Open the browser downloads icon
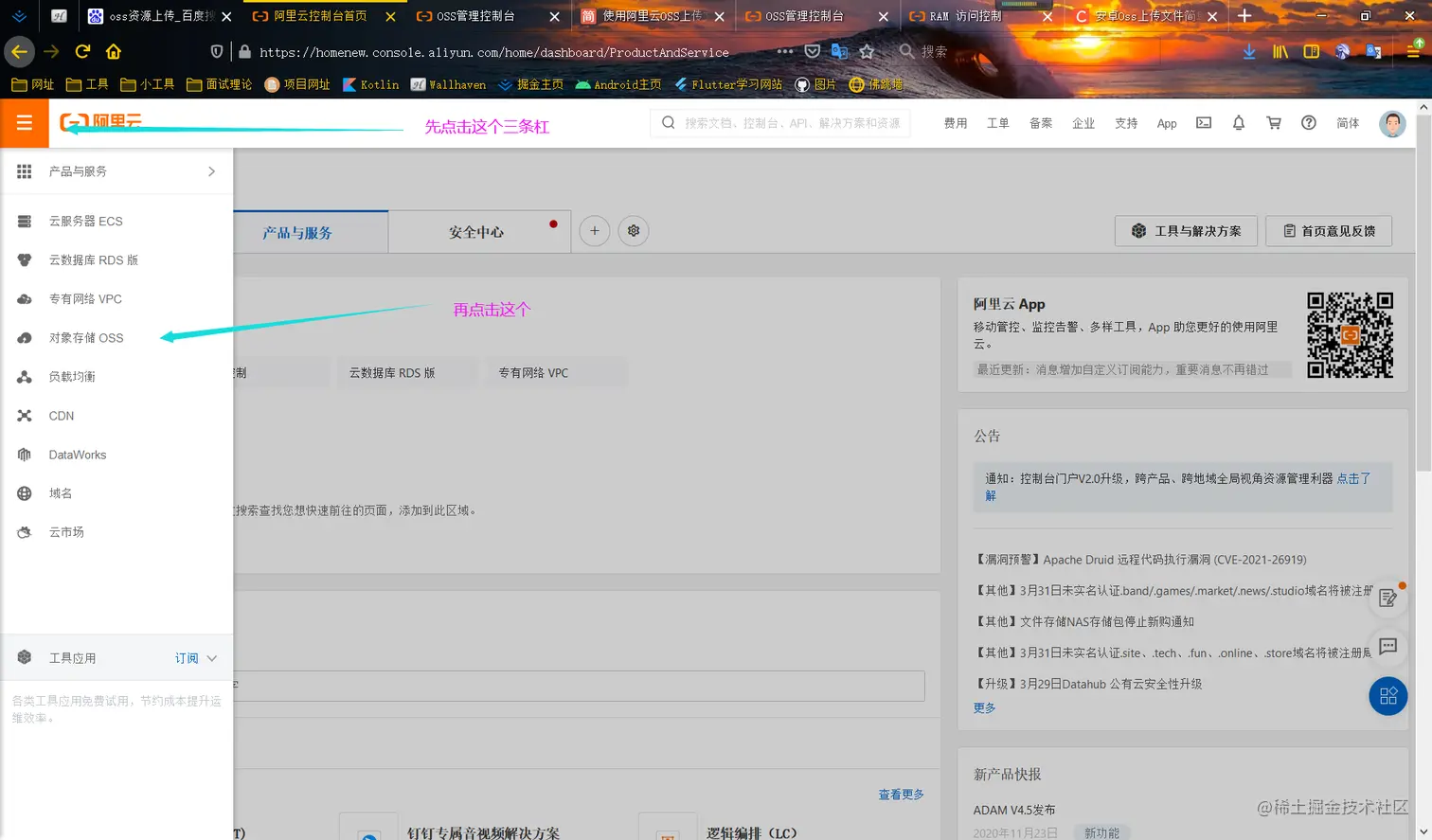Screen dimensions: 1432x840 (1248, 52)
